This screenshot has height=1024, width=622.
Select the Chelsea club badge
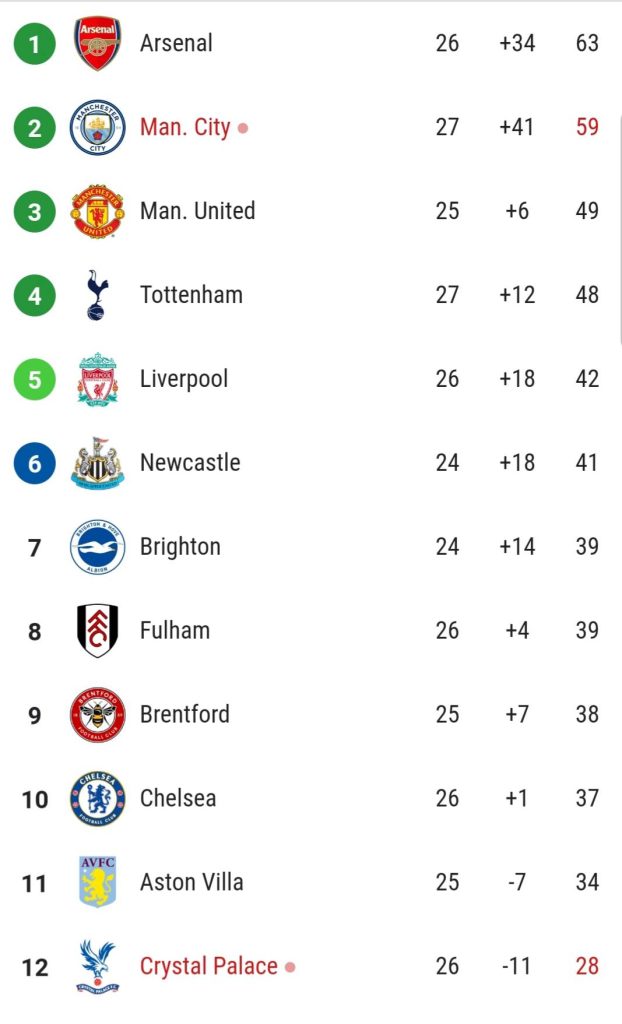point(95,799)
